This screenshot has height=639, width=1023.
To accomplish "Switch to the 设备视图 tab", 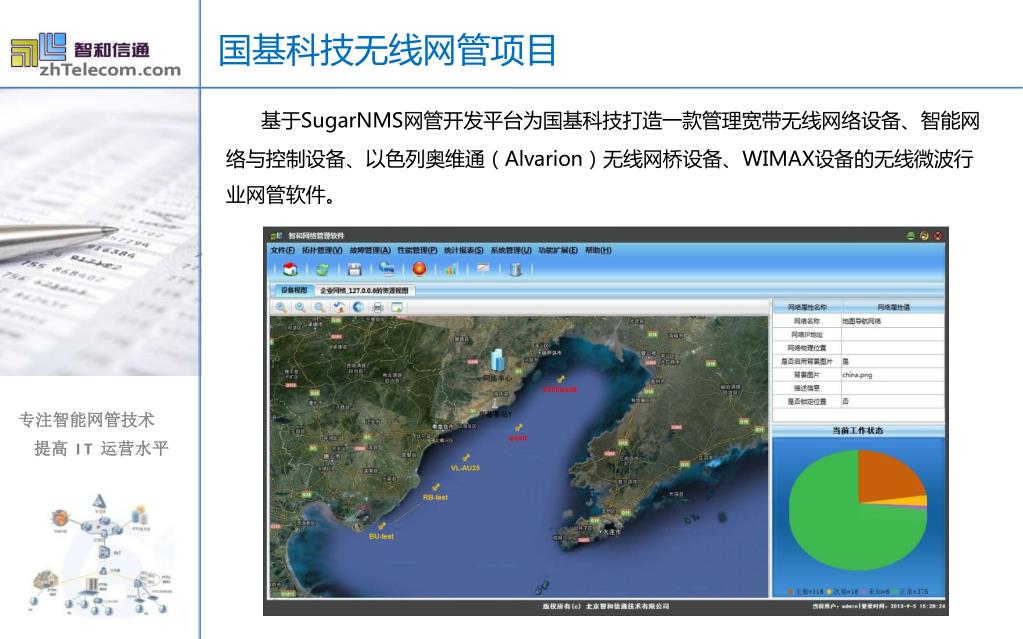I will point(294,290).
